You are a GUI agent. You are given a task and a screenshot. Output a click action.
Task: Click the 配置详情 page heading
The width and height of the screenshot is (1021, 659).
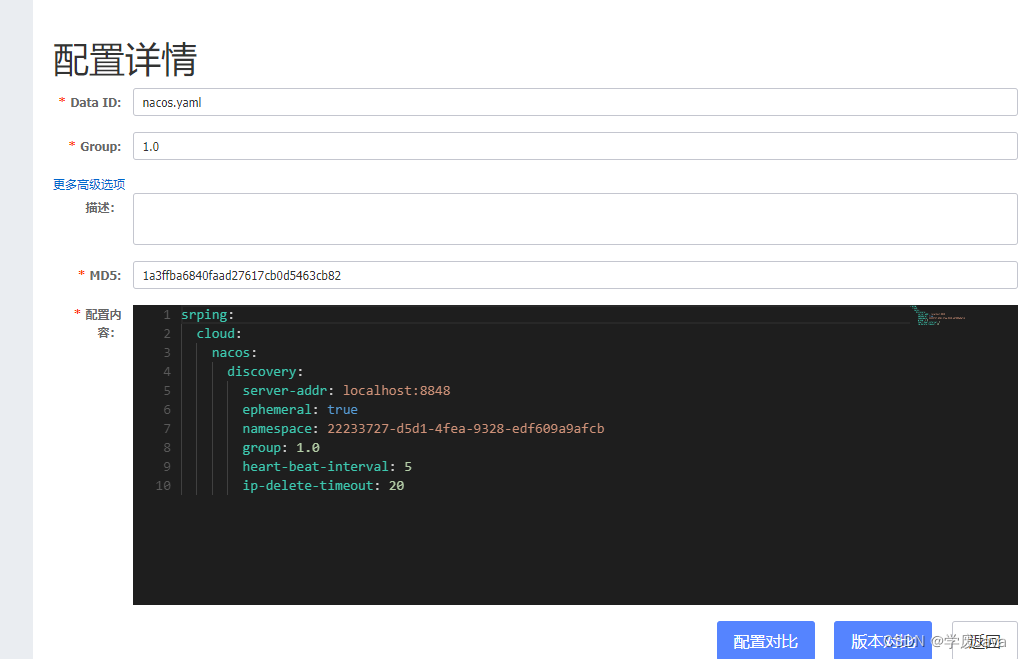coord(125,59)
